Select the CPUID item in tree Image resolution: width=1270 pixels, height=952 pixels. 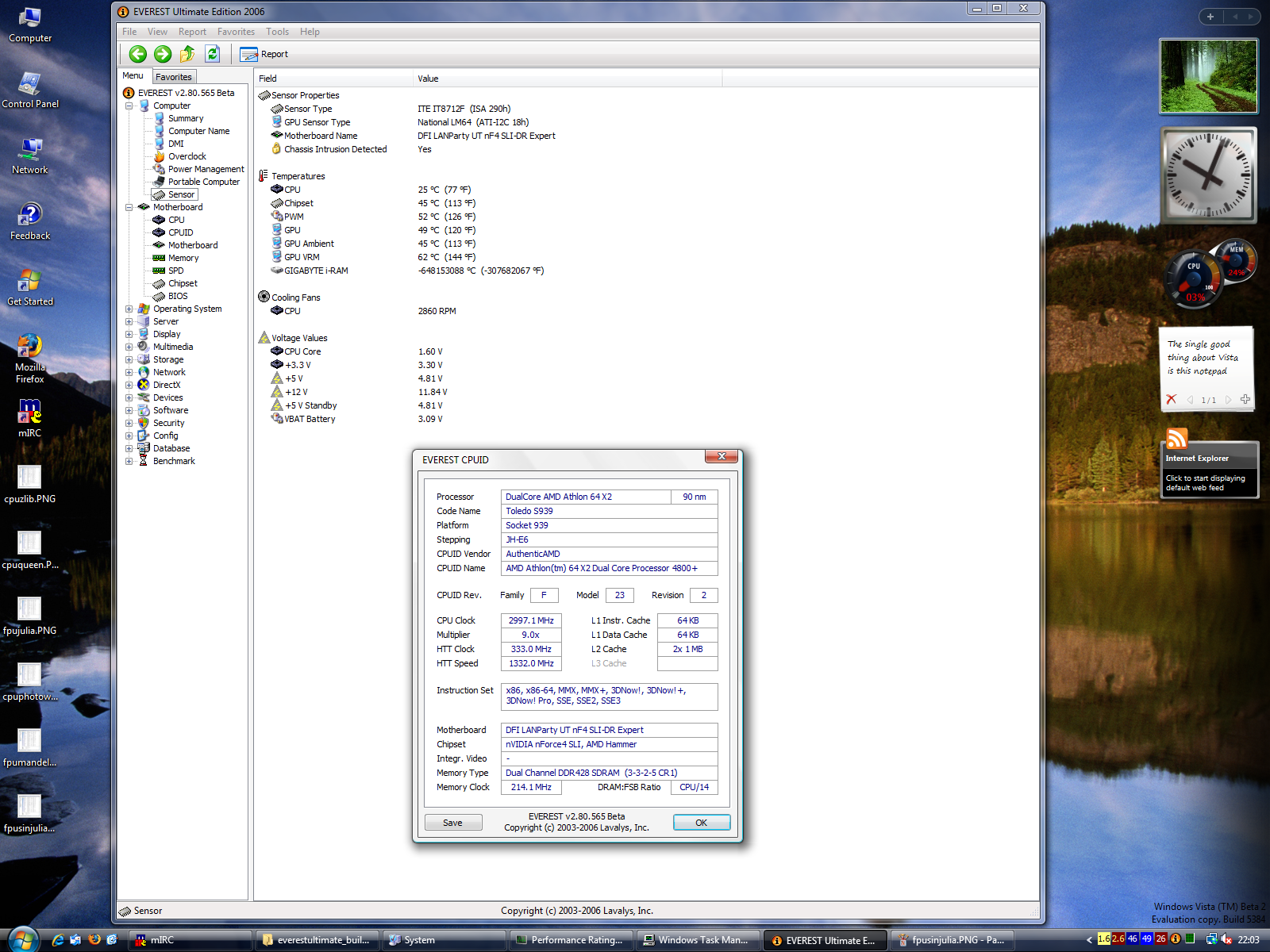[180, 232]
